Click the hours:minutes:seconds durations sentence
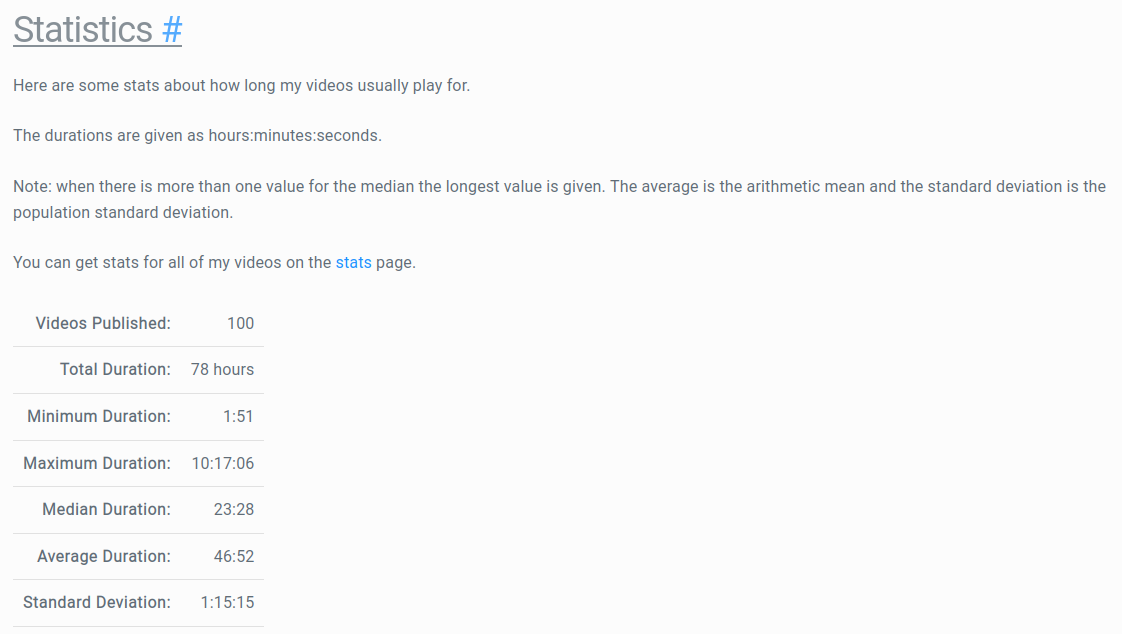The width and height of the screenshot is (1122, 634). pos(197,136)
